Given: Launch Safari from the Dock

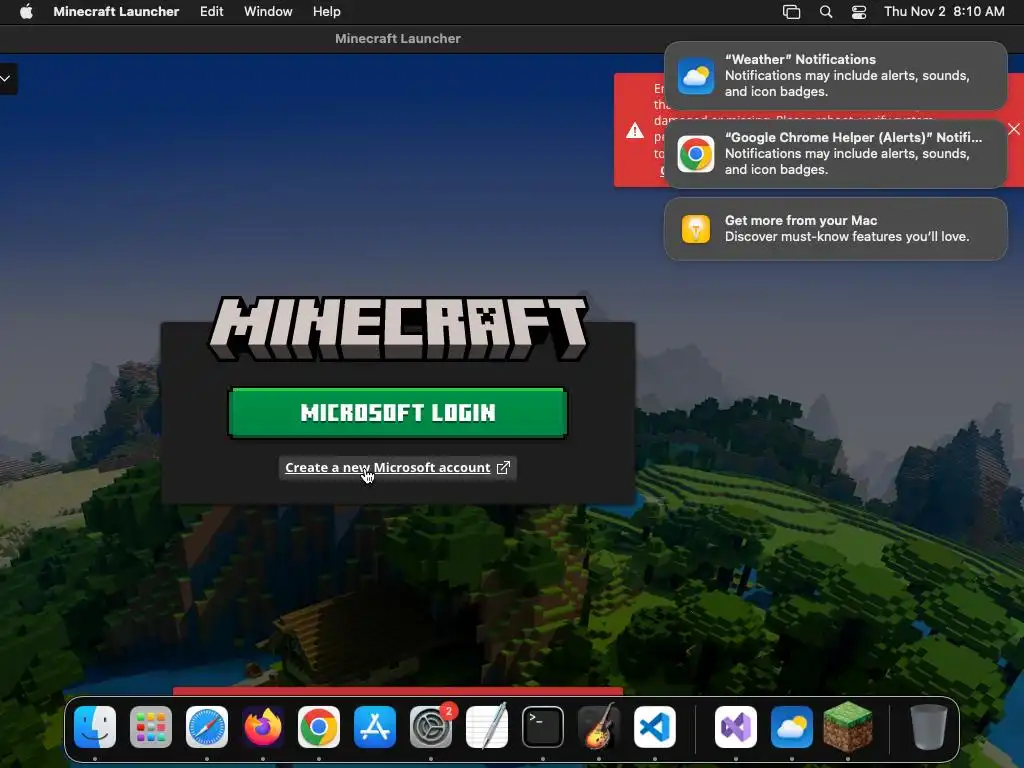Looking at the screenshot, I should click(x=207, y=727).
